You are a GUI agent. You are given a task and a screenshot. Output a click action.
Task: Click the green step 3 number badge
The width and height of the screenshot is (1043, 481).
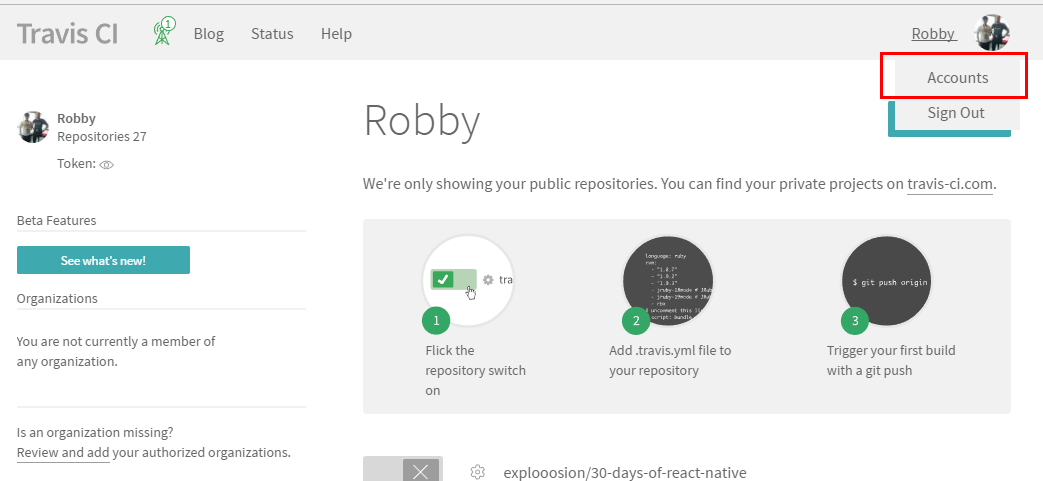[x=855, y=321]
